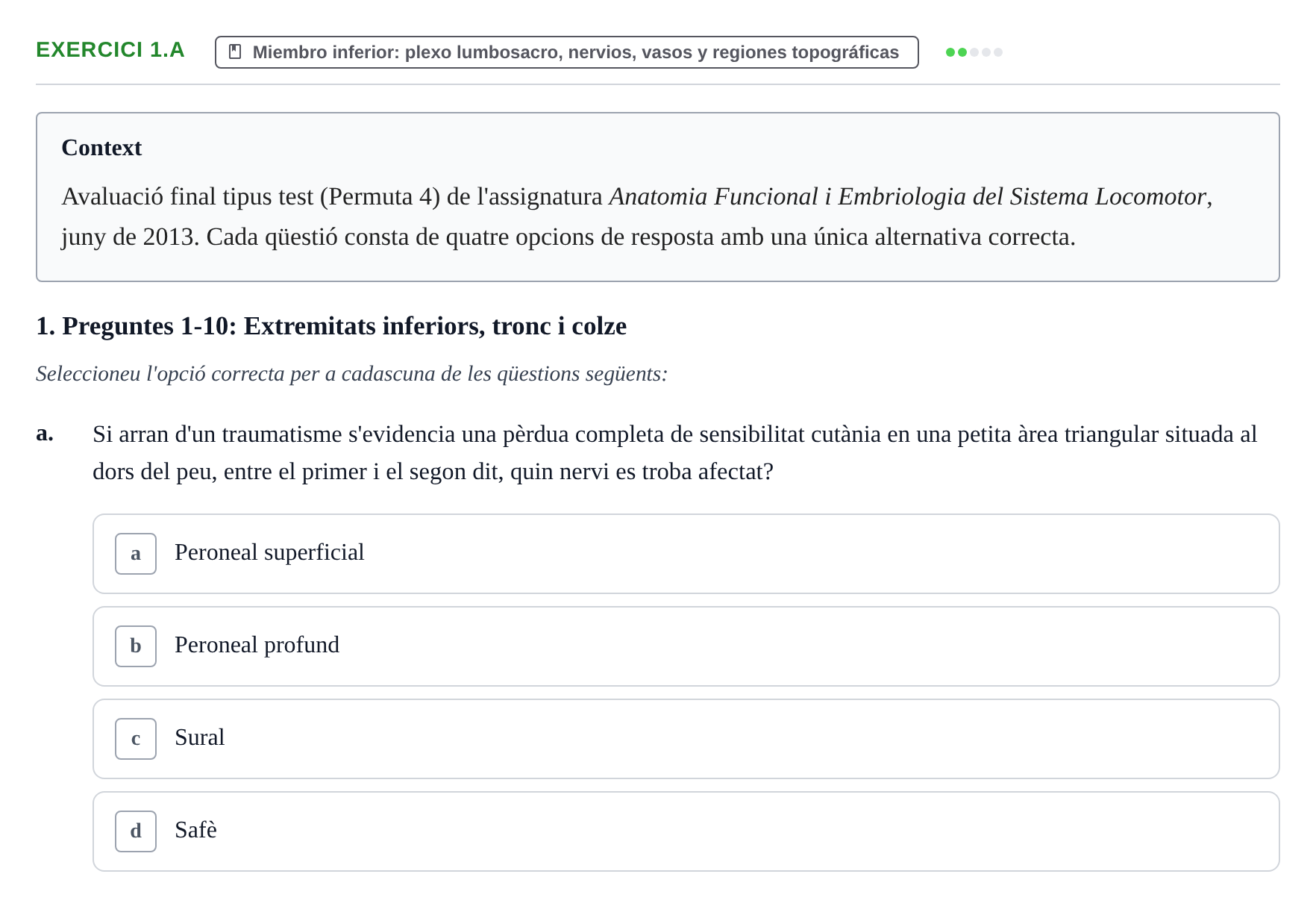
Task: Choose answer d Safè
Action: 686,831
